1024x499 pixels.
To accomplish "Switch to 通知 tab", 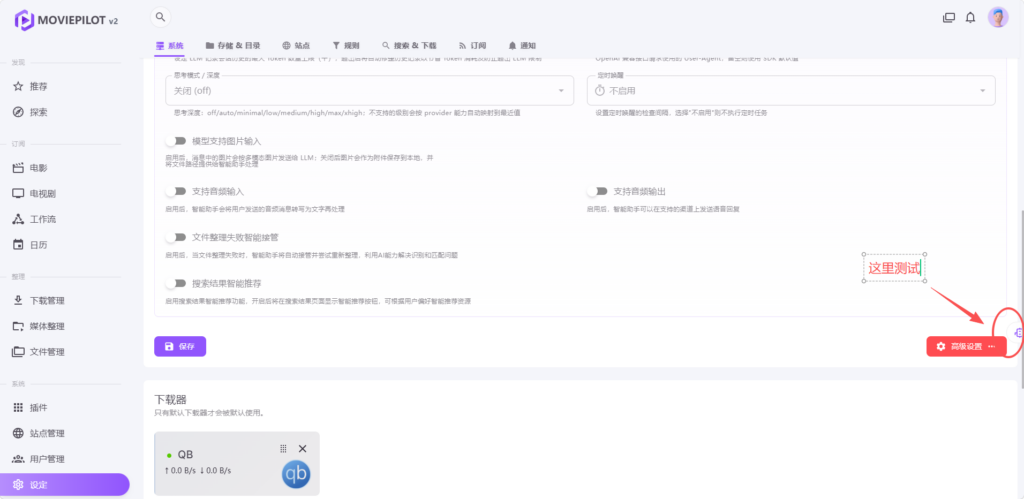I will (522, 46).
